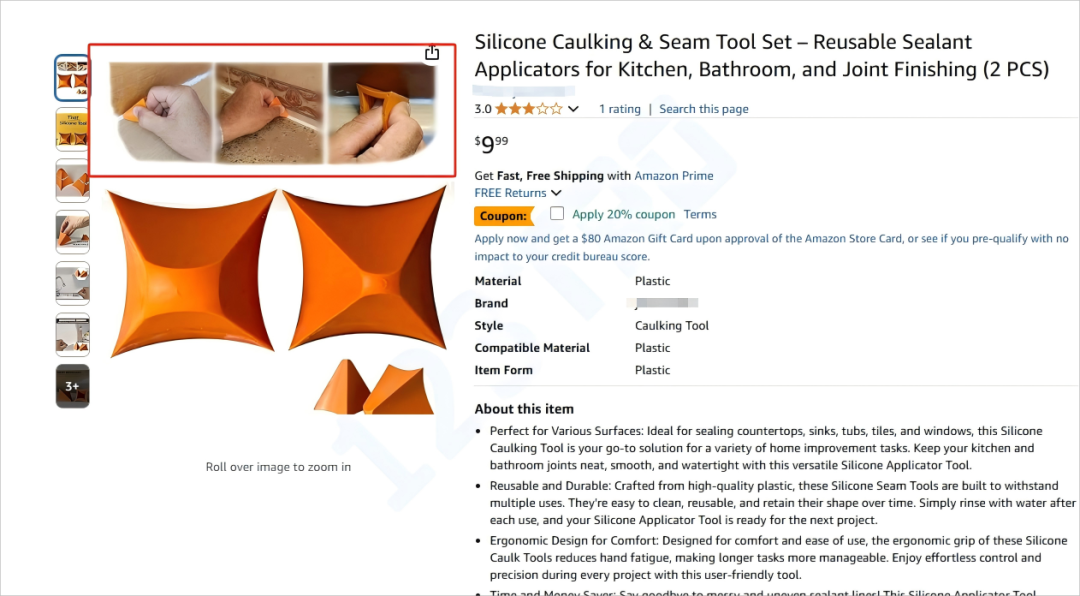
Task: View the yellow 'Silicone Tool' thumbnail
Action: 73,129
